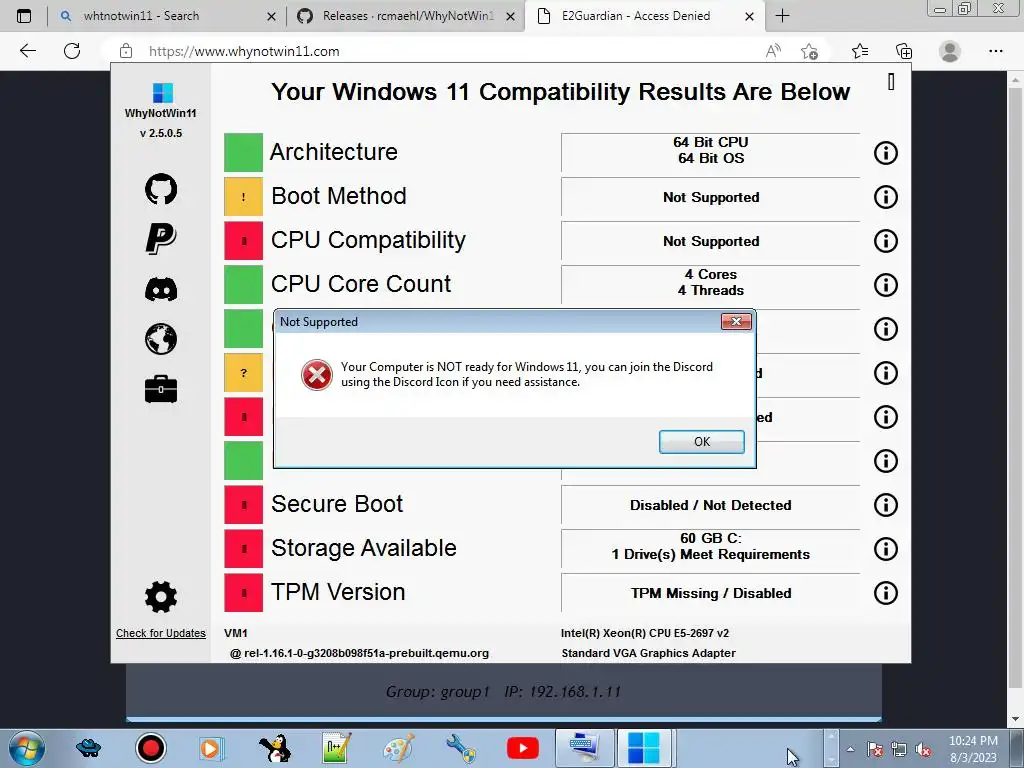Click the red CPU Compatibility status square
This screenshot has width=1024, height=768.
tap(244, 240)
